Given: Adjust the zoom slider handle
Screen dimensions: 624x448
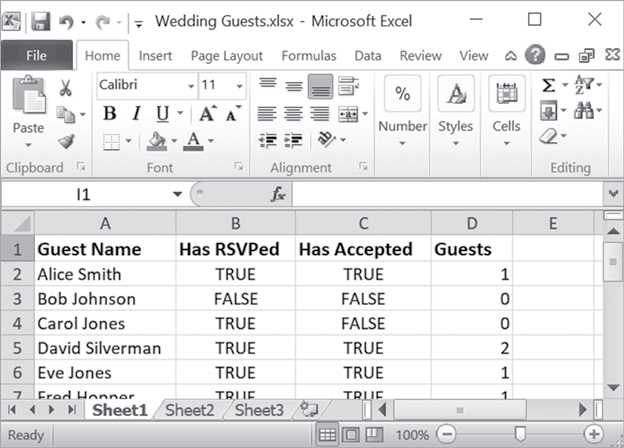Looking at the screenshot, I should (x=520, y=434).
